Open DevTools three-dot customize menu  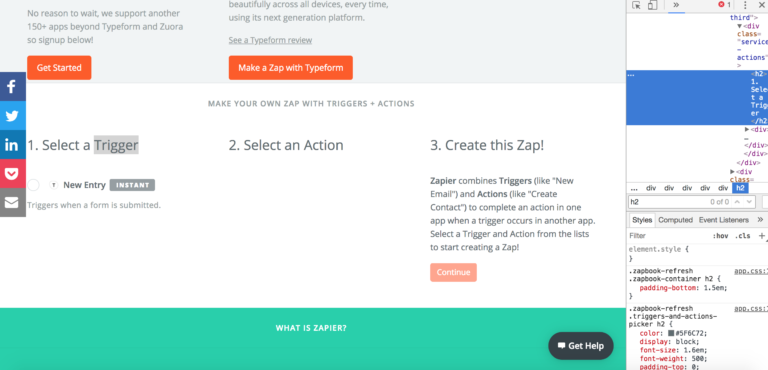coord(745,5)
